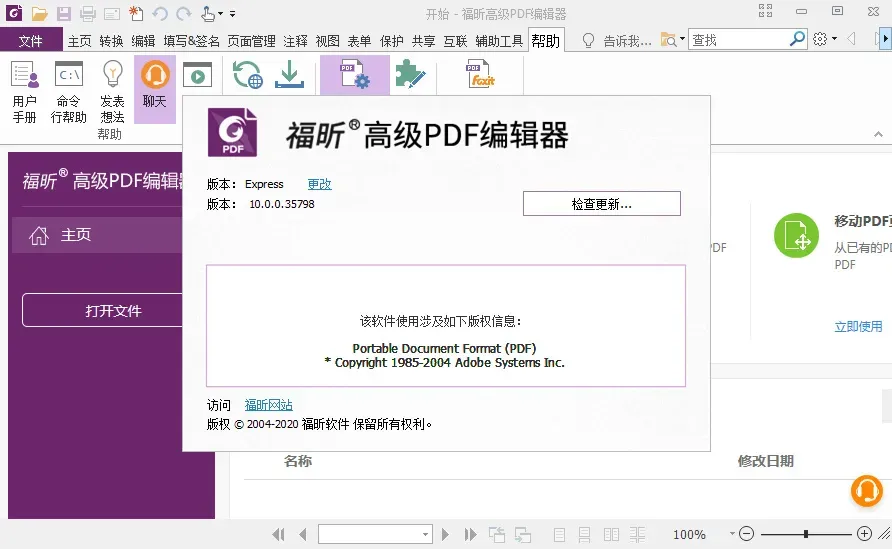Enable facing pages view mode
Image resolution: width=892 pixels, height=549 pixels.
(x=612, y=534)
